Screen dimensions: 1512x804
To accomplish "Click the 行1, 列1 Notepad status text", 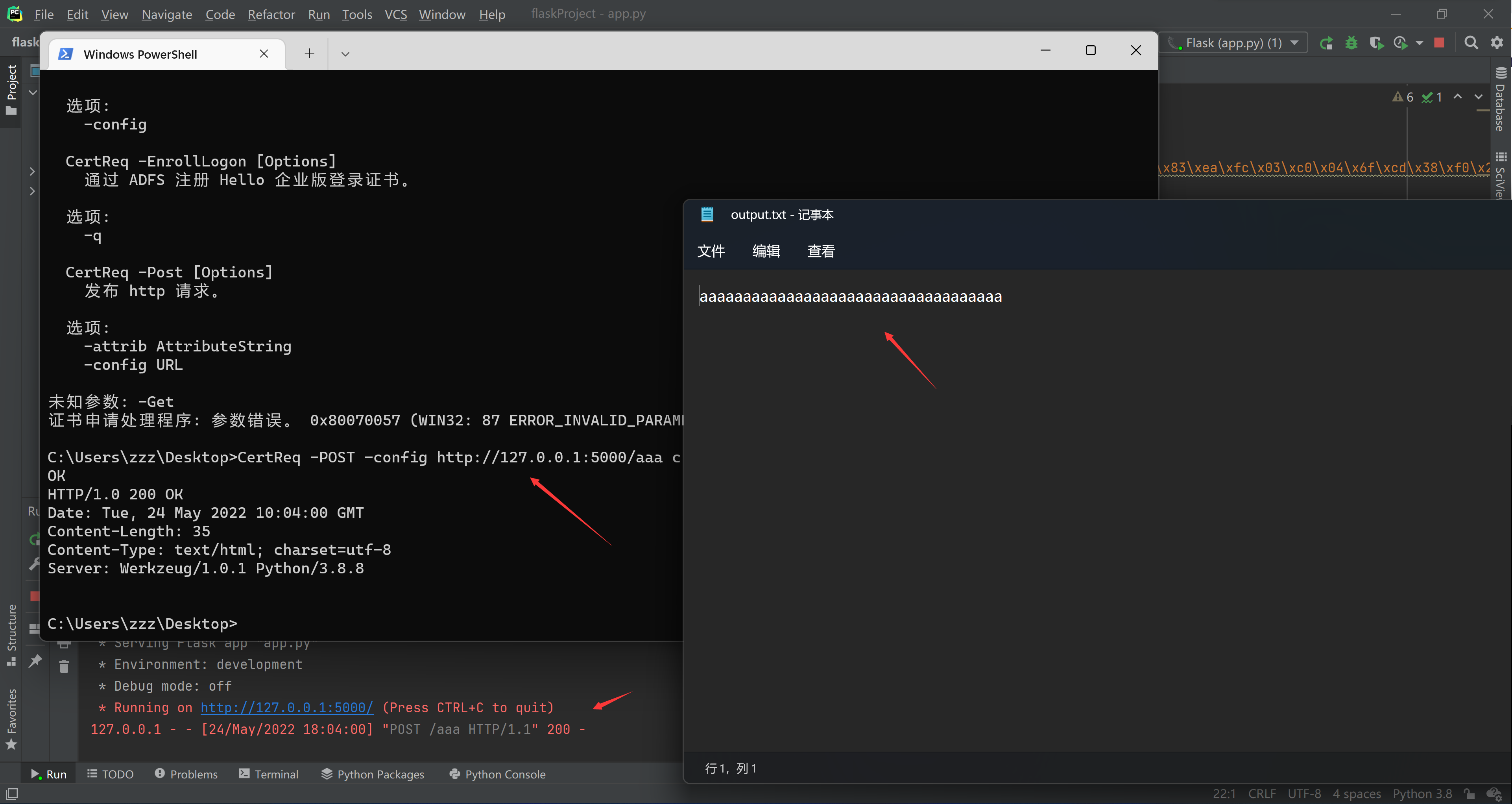I will 731,768.
